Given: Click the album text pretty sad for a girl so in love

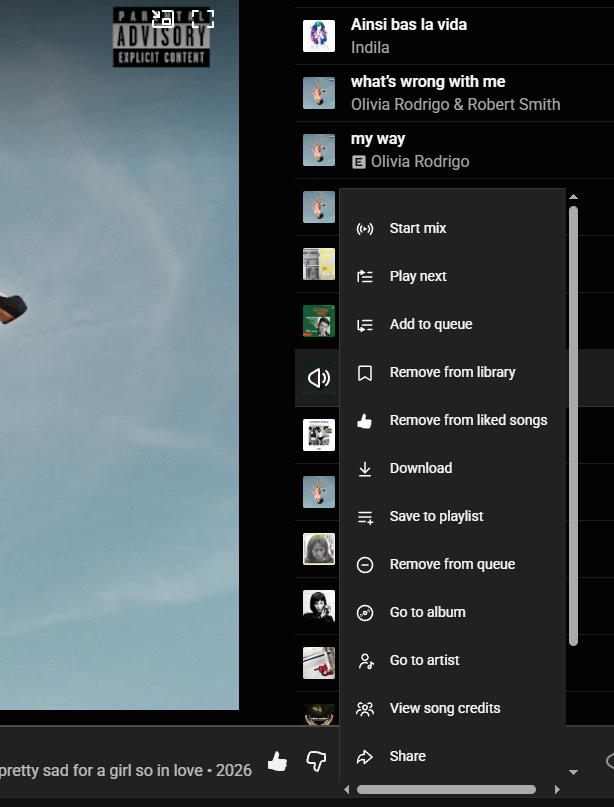Looking at the screenshot, I should pos(100,770).
